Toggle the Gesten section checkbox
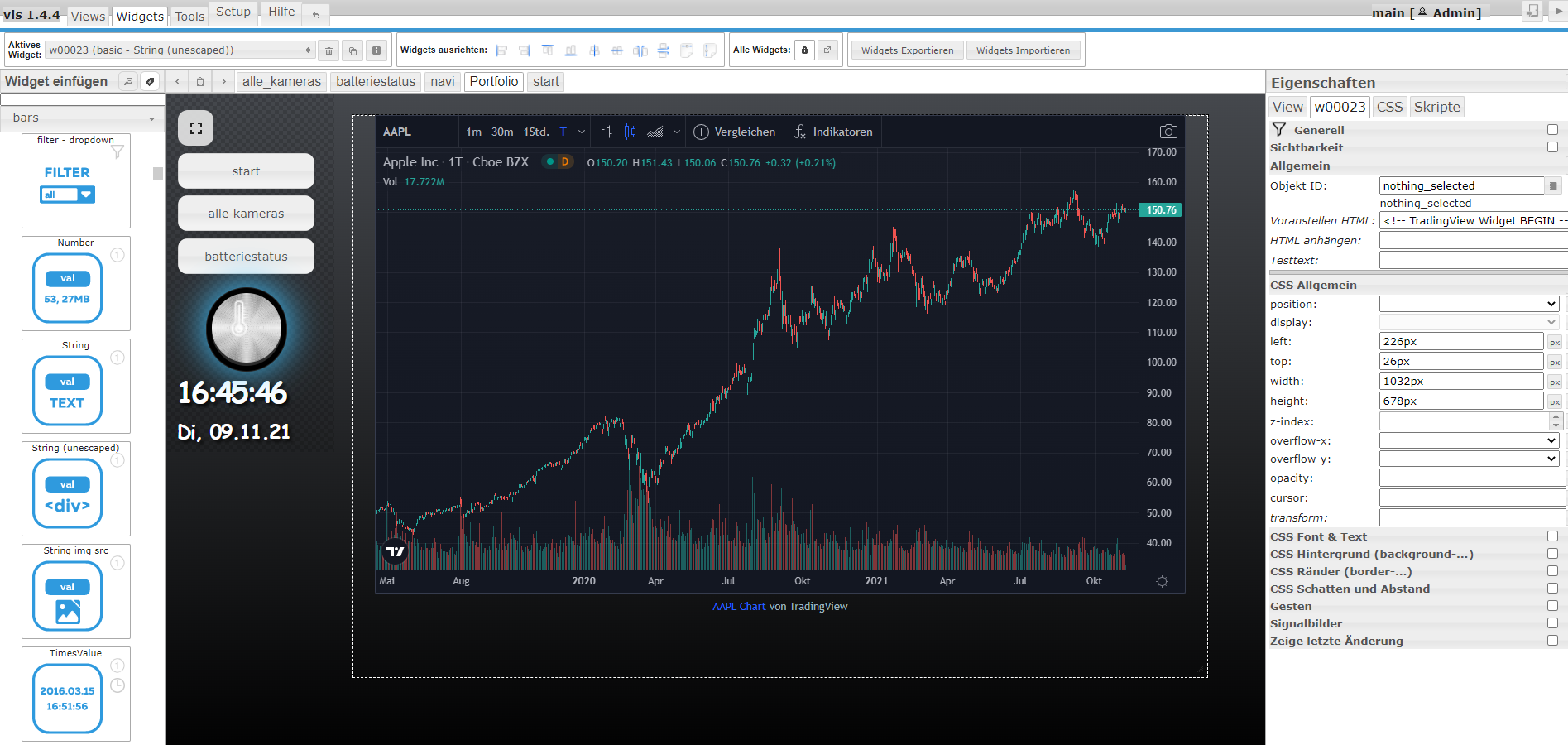 (1552, 606)
